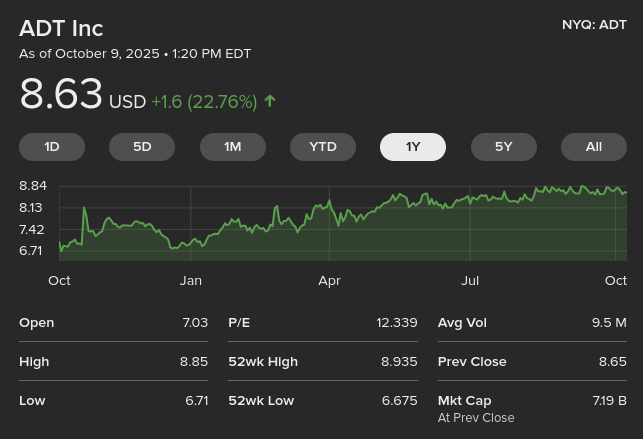Click the Open price row
Screen dimensions: 643x439
(113, 323)
